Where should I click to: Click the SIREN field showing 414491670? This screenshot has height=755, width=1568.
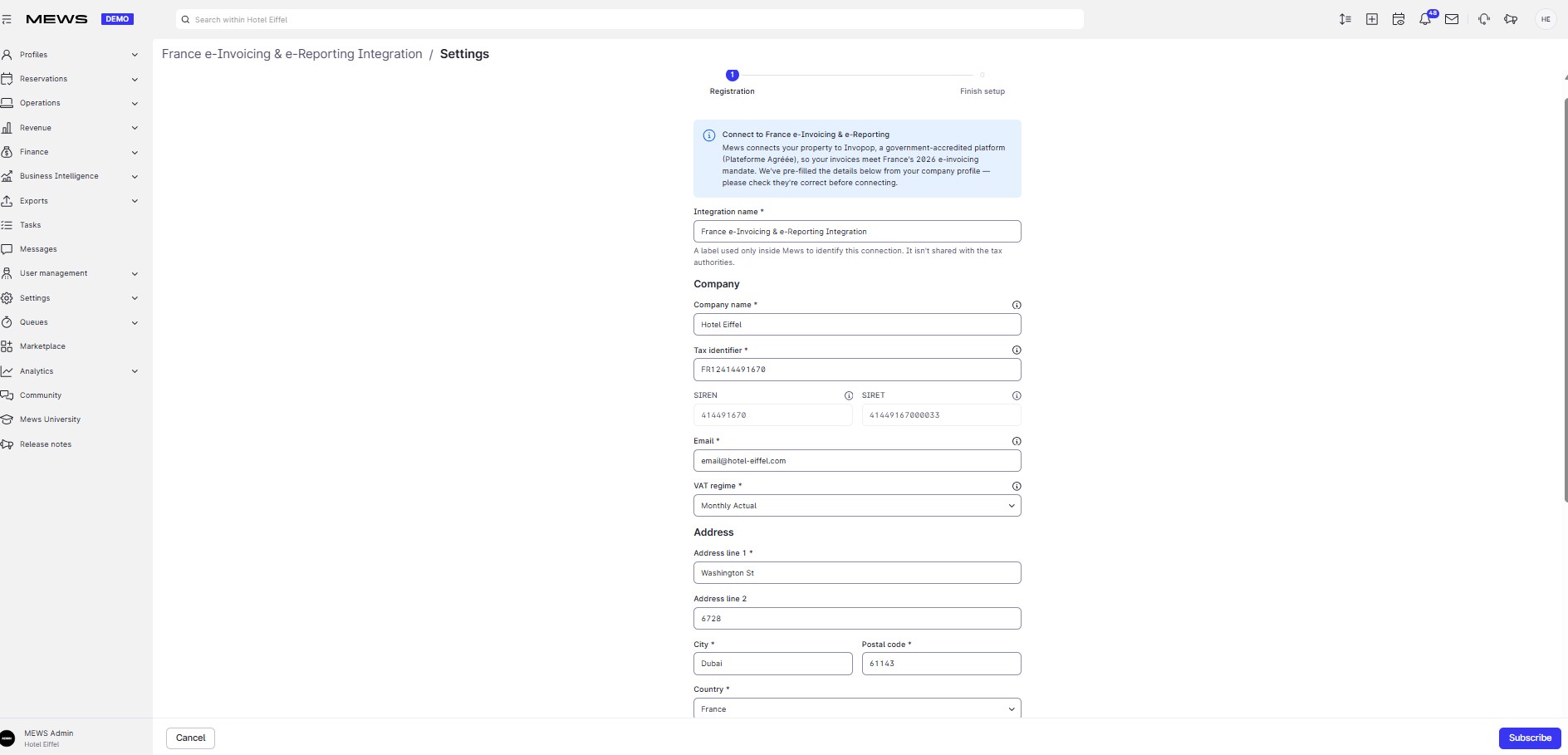772,415
